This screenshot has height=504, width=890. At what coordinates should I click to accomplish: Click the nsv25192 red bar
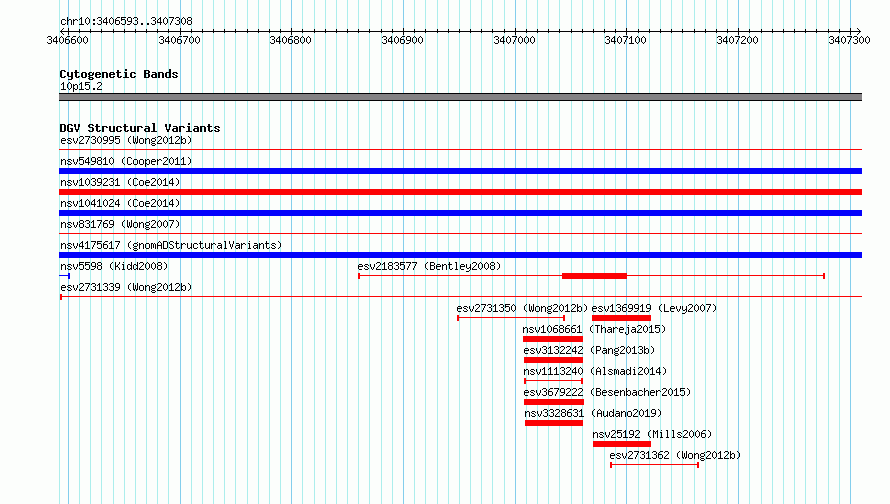622,444
